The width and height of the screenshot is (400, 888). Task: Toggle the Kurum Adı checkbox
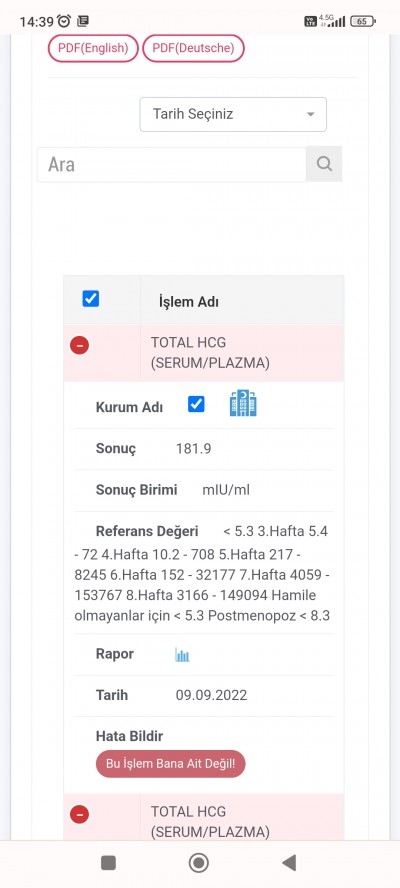[196, 404]
